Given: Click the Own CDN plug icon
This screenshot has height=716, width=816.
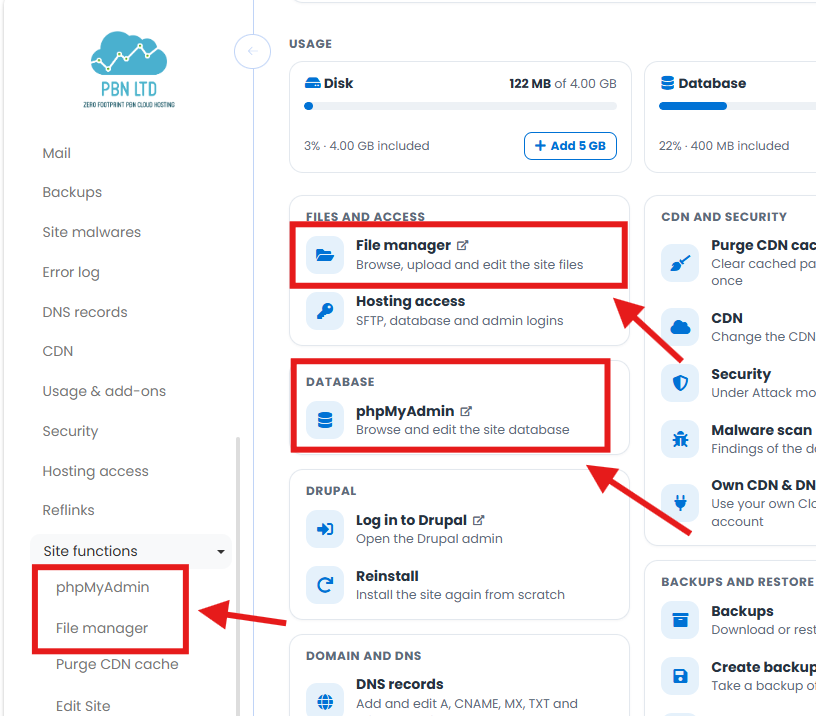Looking at the screenshot, I should coord(680,503).
